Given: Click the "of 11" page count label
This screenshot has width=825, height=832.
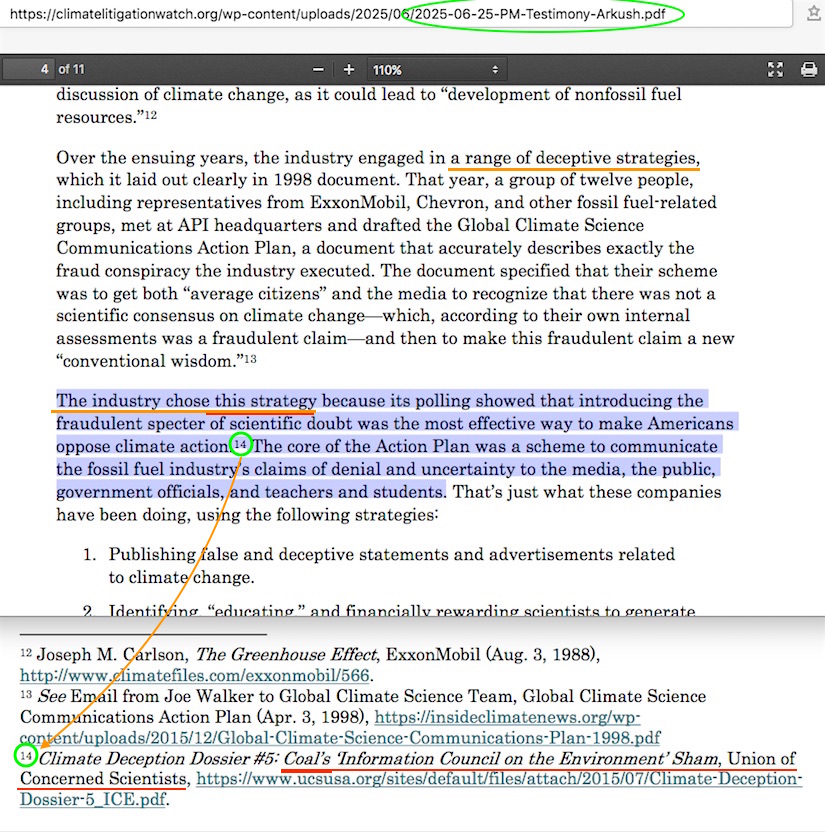Looking at the screenshot, I should point(71,70).
